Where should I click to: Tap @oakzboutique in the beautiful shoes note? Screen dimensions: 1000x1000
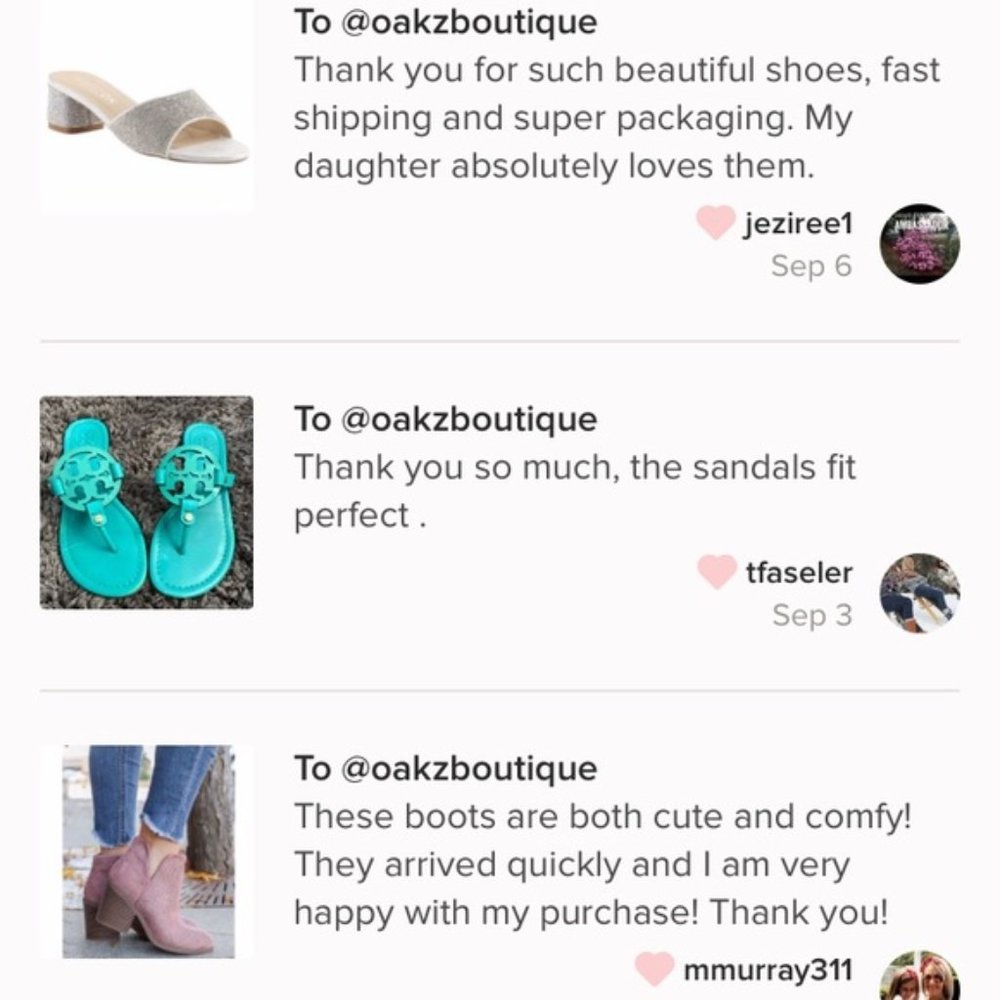tap(469, 22)
